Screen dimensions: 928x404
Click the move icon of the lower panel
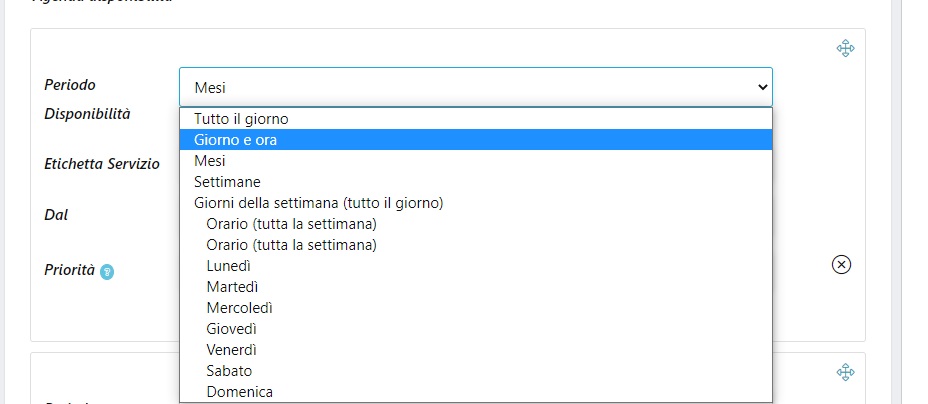tap(845, 372)
